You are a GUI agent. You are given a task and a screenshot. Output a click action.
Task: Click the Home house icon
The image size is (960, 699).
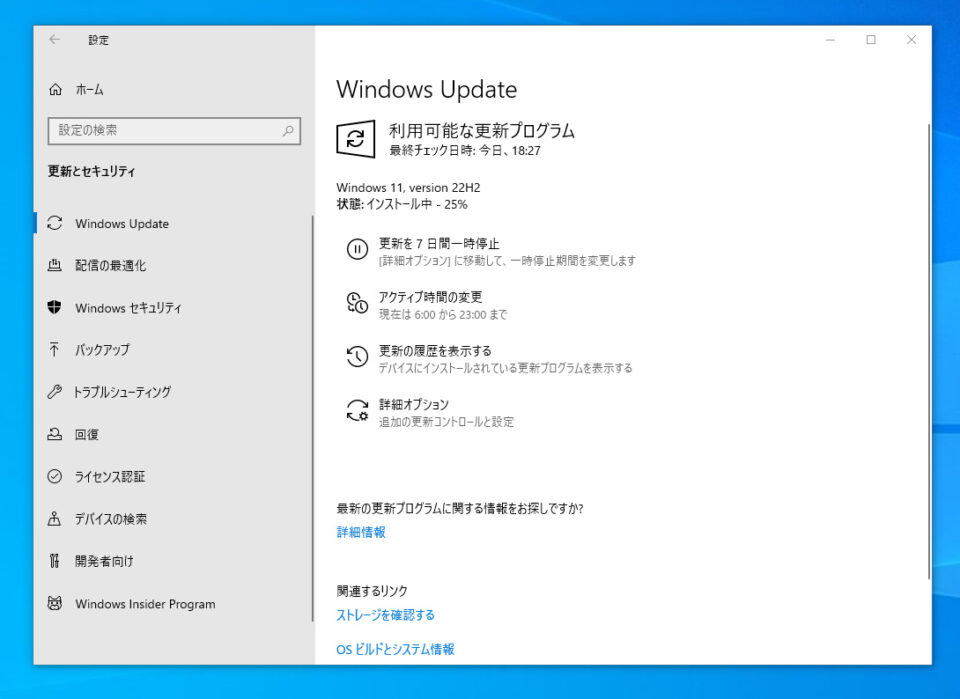[55, 90]
